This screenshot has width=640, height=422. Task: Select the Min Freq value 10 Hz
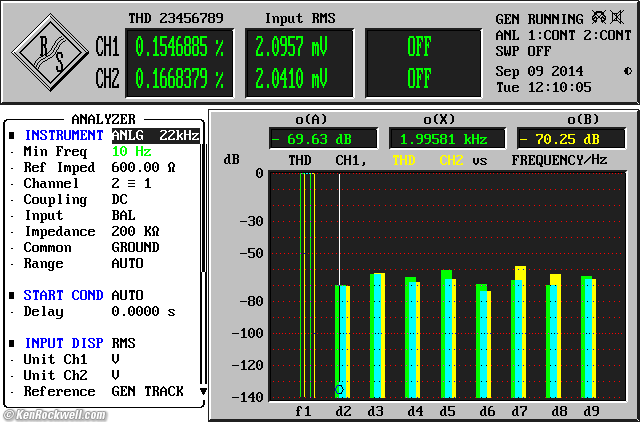point(131,151)
